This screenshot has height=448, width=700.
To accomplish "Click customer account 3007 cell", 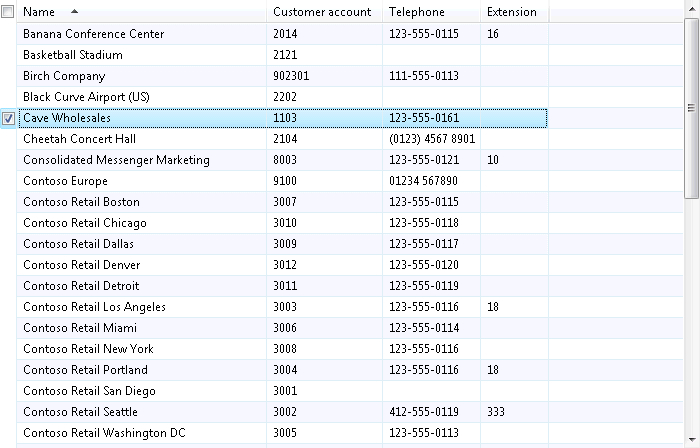I will point(325,202).
